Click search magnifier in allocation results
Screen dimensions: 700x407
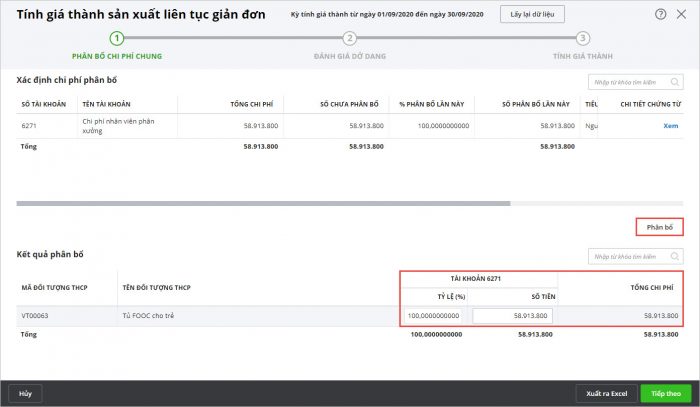[x=675, y=257]
